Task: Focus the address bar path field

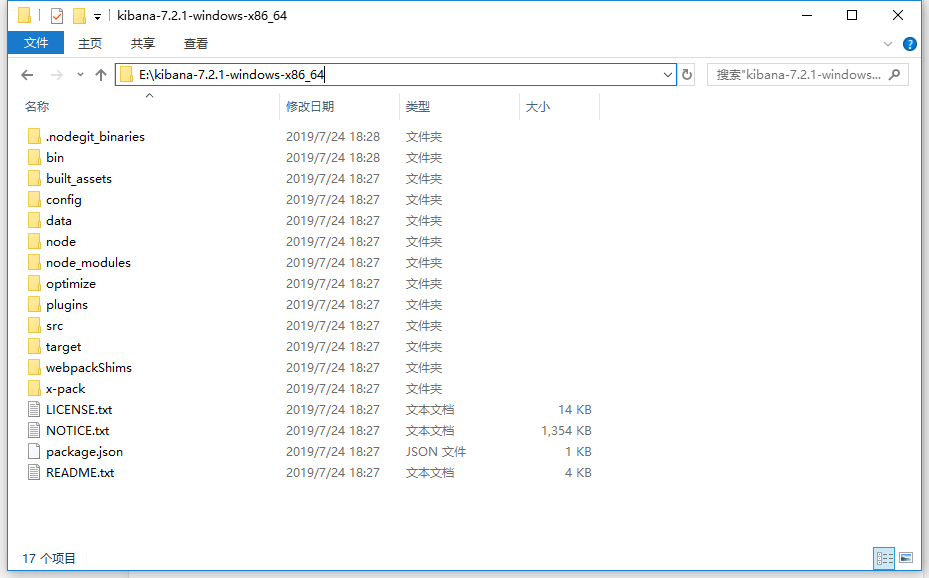Action: pyautogui.click(x=397, y=75)
